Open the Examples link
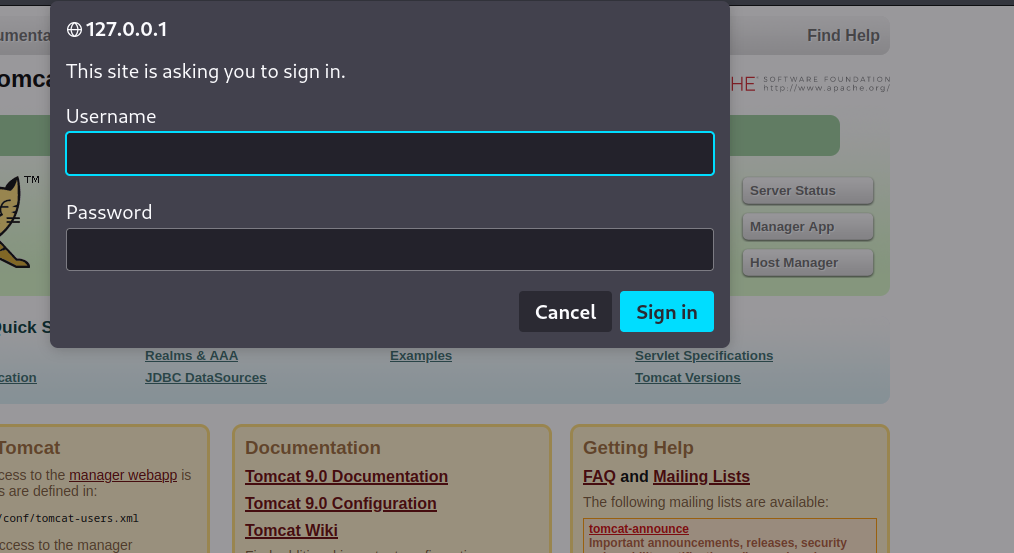 click(421, 356)
